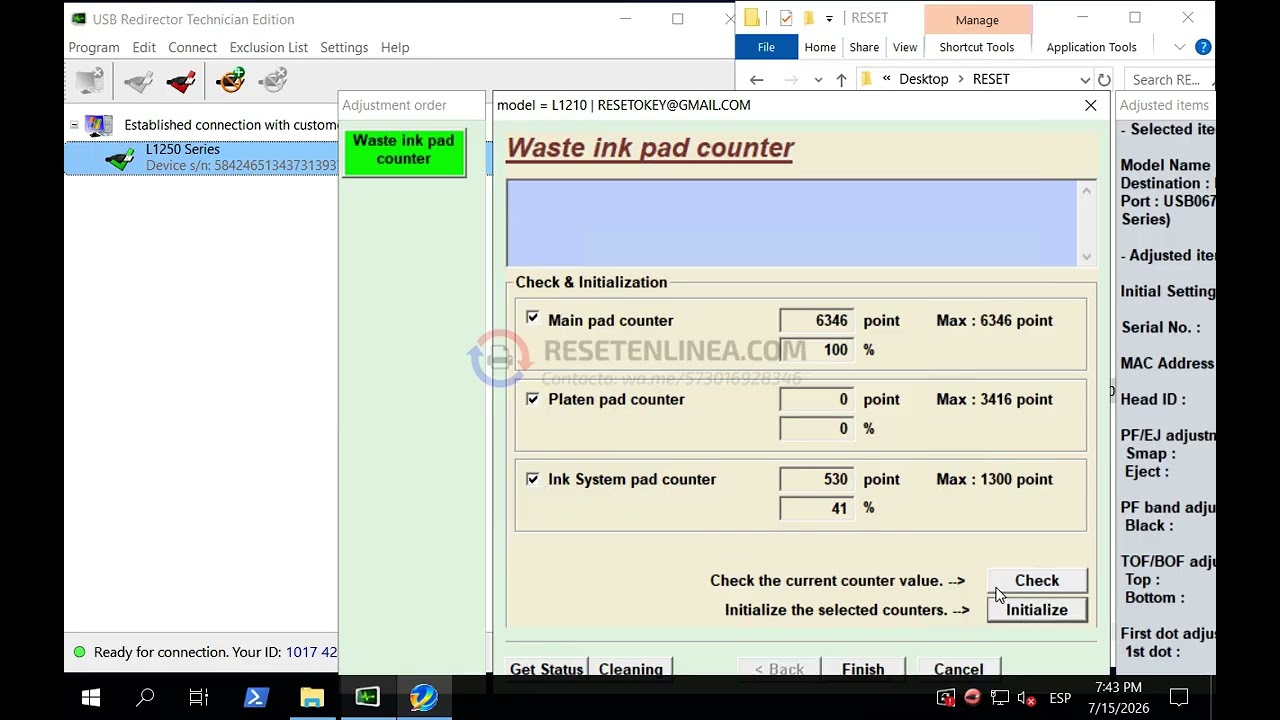This screenshot has width=1280, height=720.
Task: Open PowerShell from the taskbar
Action: [256, 697]
